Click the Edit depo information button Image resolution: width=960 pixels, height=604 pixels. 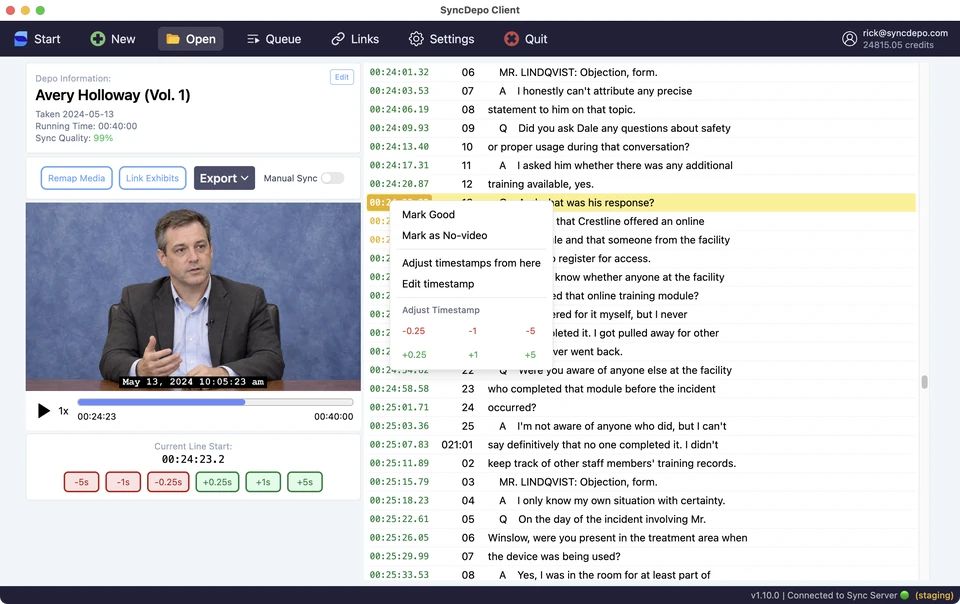tap(342, 77)
